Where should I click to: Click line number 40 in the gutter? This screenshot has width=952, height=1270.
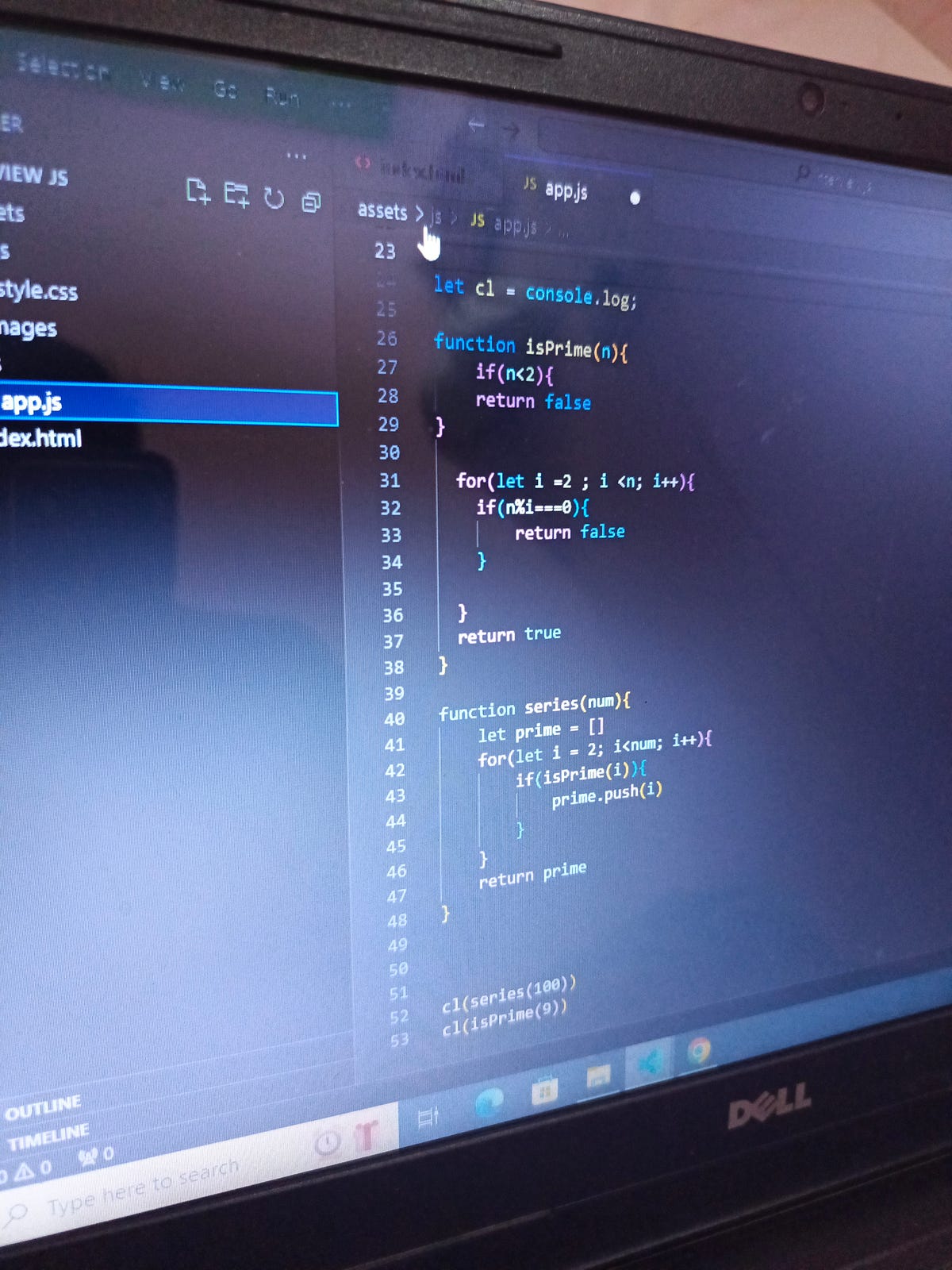point(394,719)
